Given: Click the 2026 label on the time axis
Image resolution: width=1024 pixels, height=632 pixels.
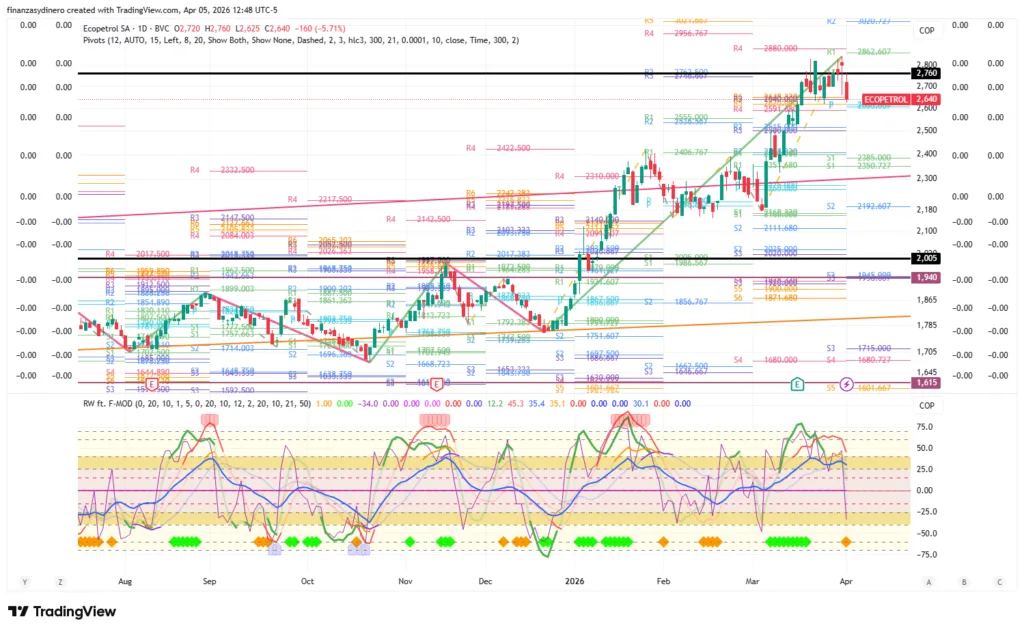Looking at the screenshot, I should [x=574, y=580].
